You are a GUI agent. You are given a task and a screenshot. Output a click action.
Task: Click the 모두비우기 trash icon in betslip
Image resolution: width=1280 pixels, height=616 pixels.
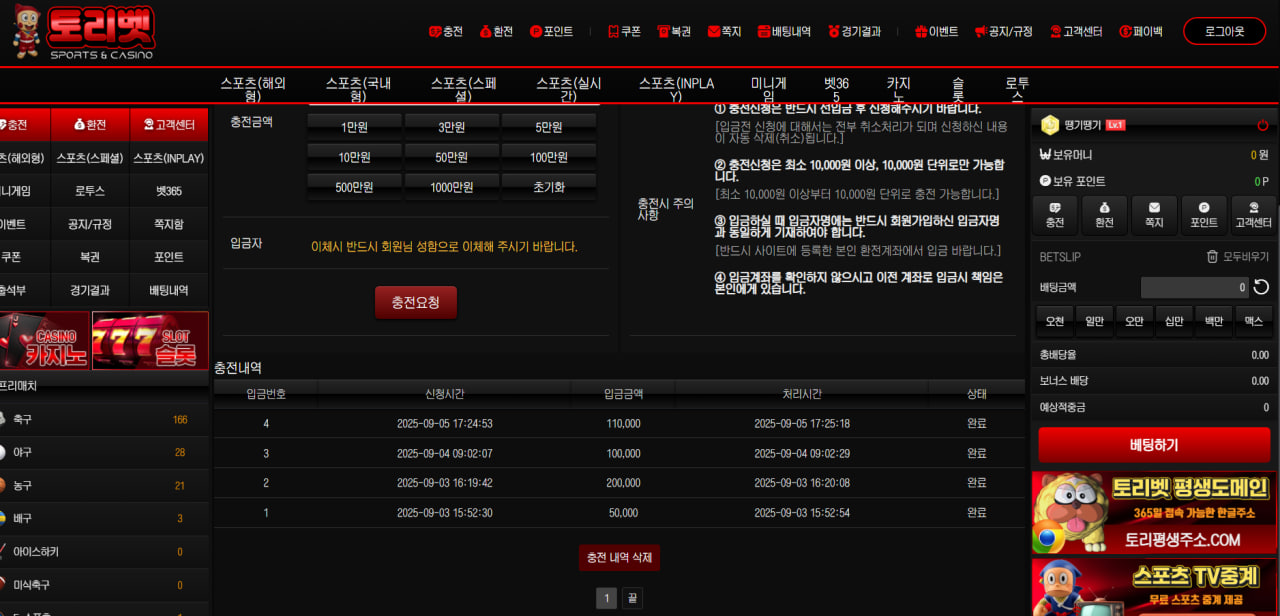pyautogui.click(x=1212, y=257)
